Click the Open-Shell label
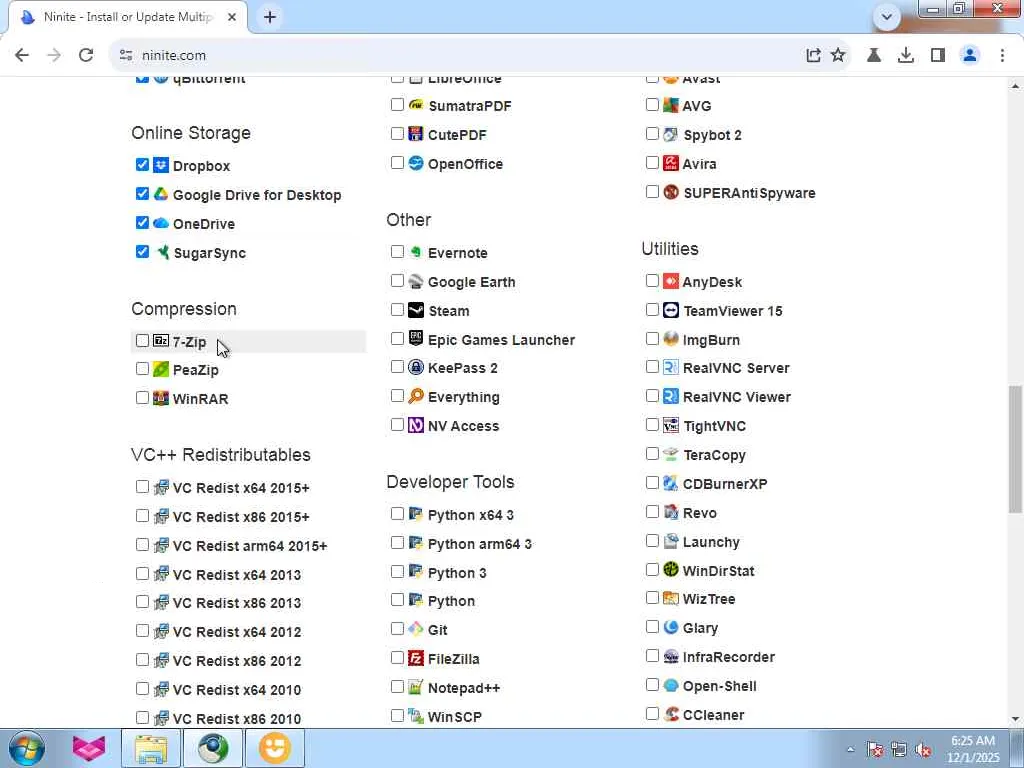The width and height of the screenshot is (1024, 768). pos(720,686)
